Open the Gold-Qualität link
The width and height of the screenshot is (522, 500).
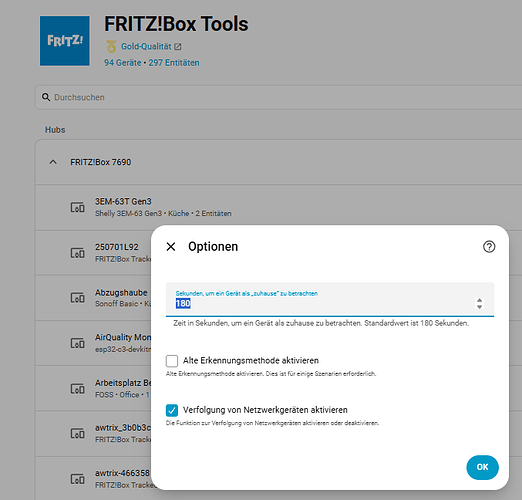coord(146,46)
